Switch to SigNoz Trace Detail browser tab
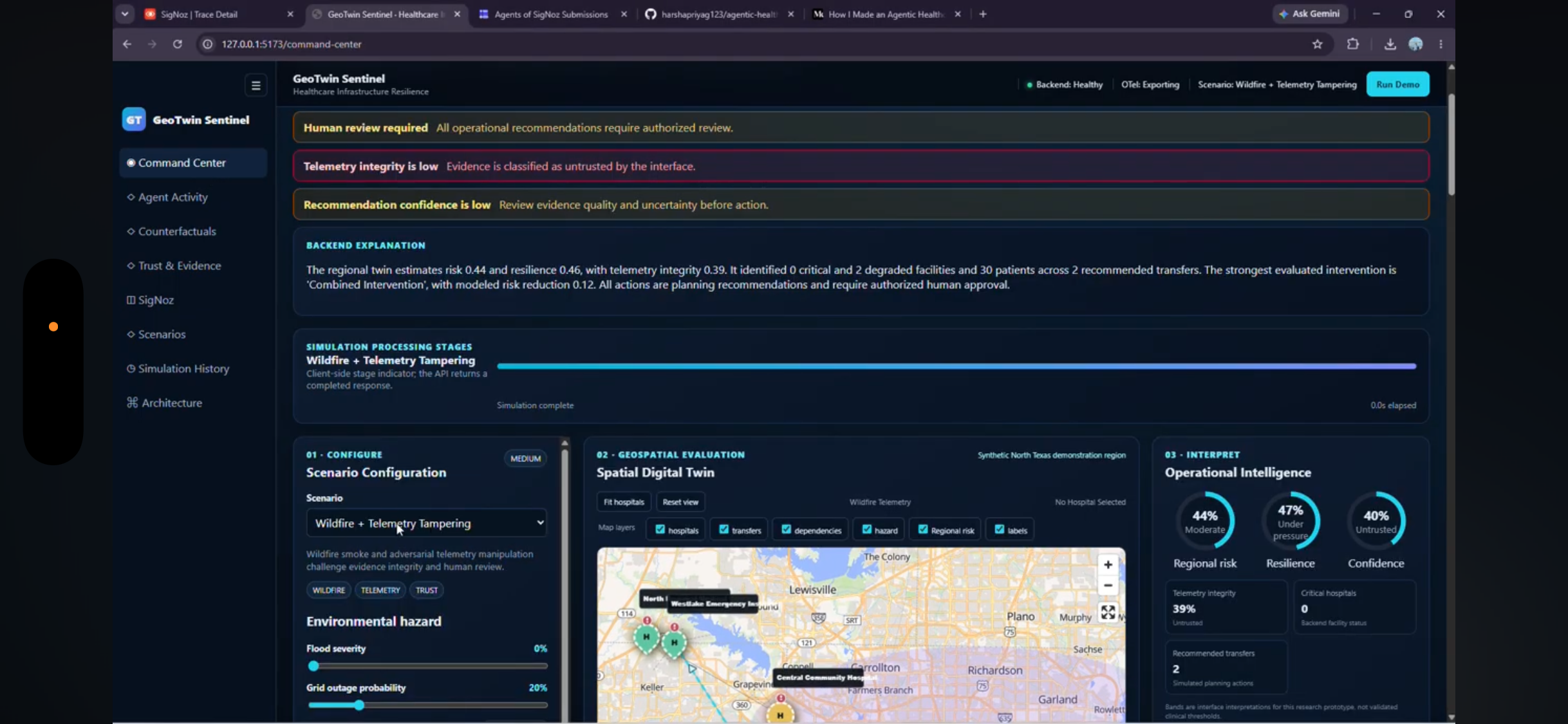This screenshot has height=724, width=1568. click(x=212, y=14)
